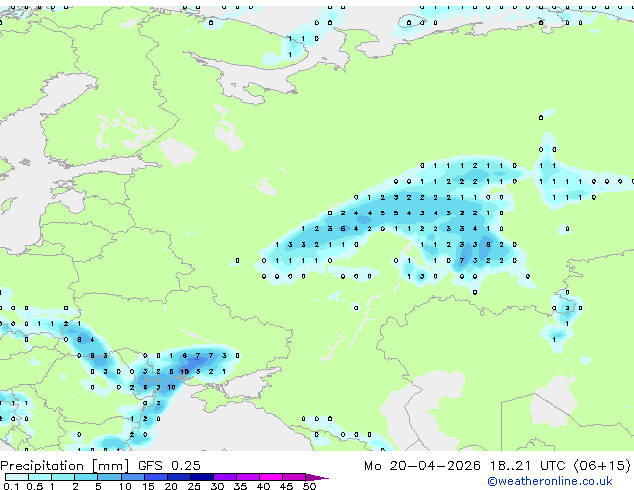The height and width of the screenshot is (490, 634).
Task: Click the 25–30 mm dark navy swatch
Action: coord(202,477)
